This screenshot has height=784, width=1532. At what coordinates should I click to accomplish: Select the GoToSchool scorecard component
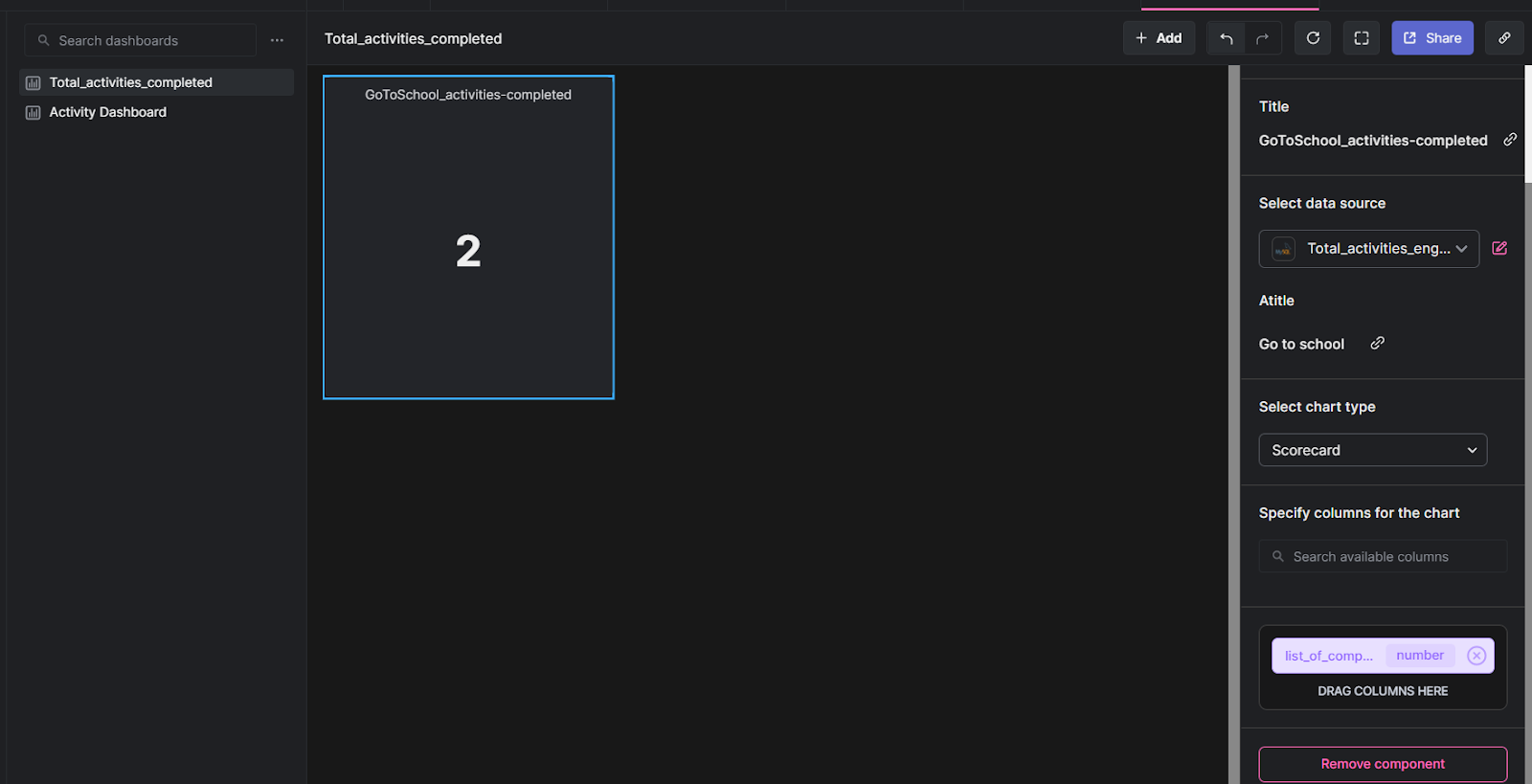point(468,237)
